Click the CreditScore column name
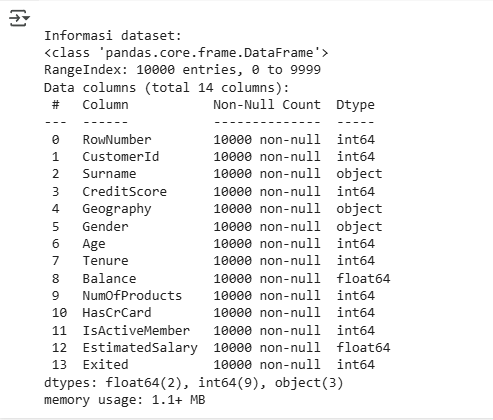The height and width of the screenshot is (420, 493). (x=125, y=191)
